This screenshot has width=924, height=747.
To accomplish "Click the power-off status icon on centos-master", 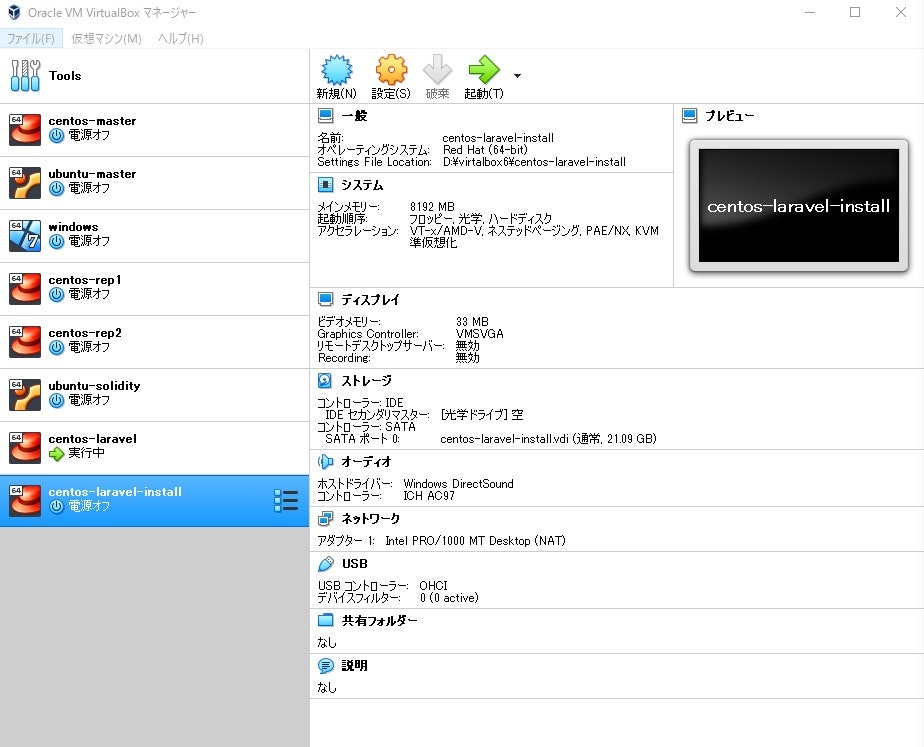I will (x=56, y=135).
